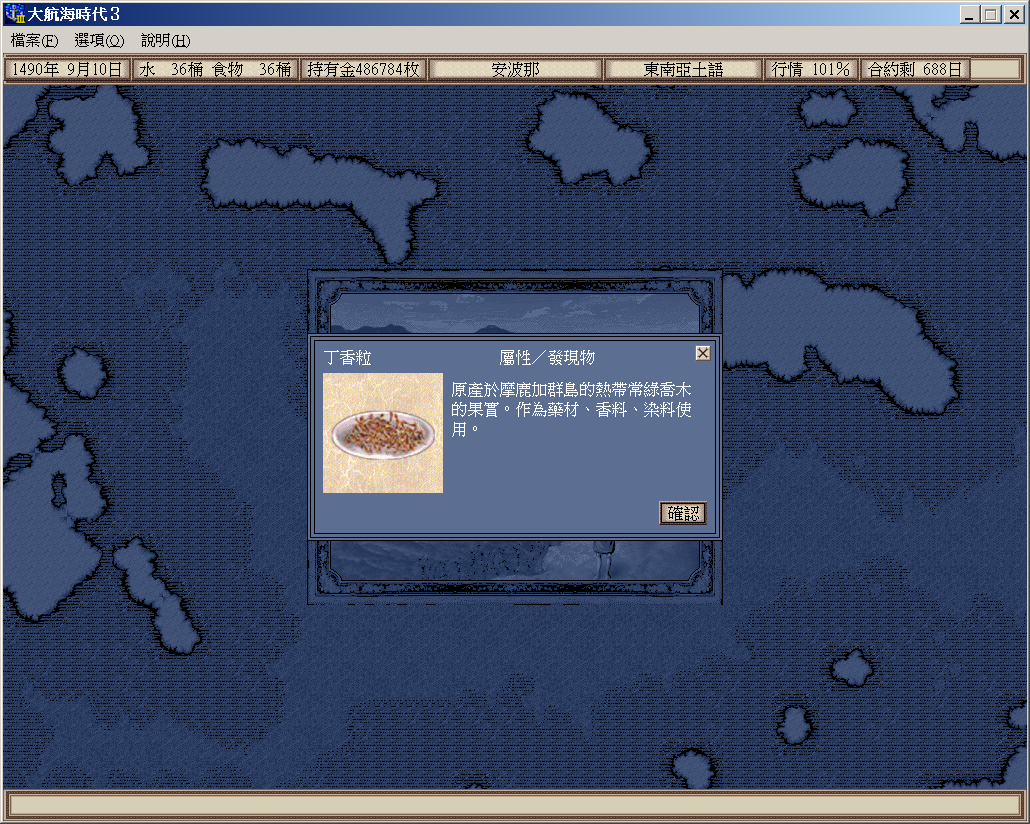The image size is (1030, 824).
Task: Click the empty message bar at bottom
Action: coord(514,804)
